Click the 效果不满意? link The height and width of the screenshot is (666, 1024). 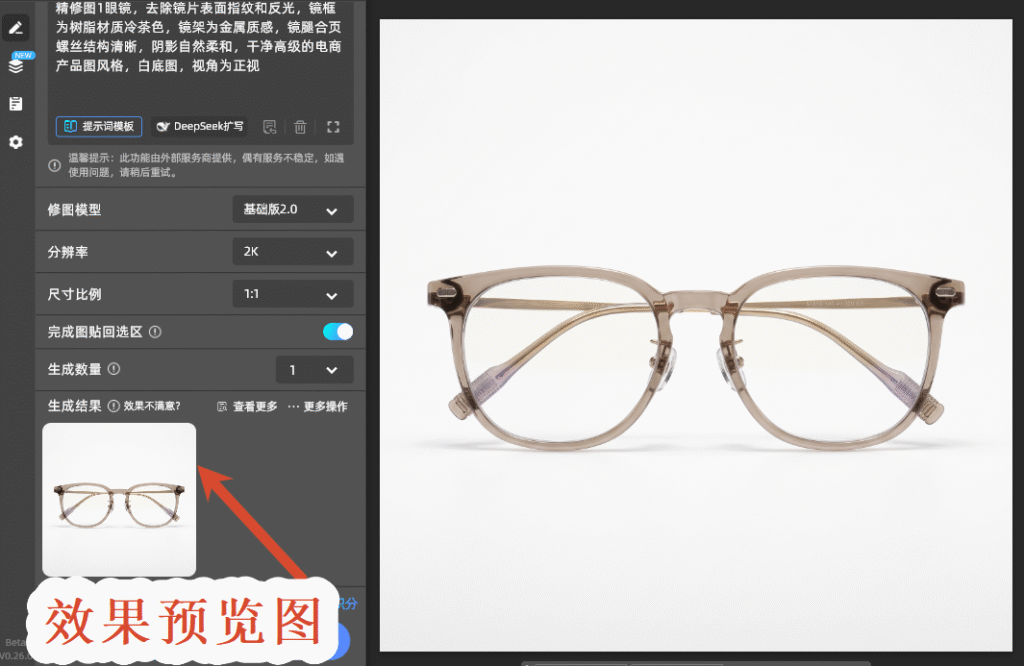152,406
